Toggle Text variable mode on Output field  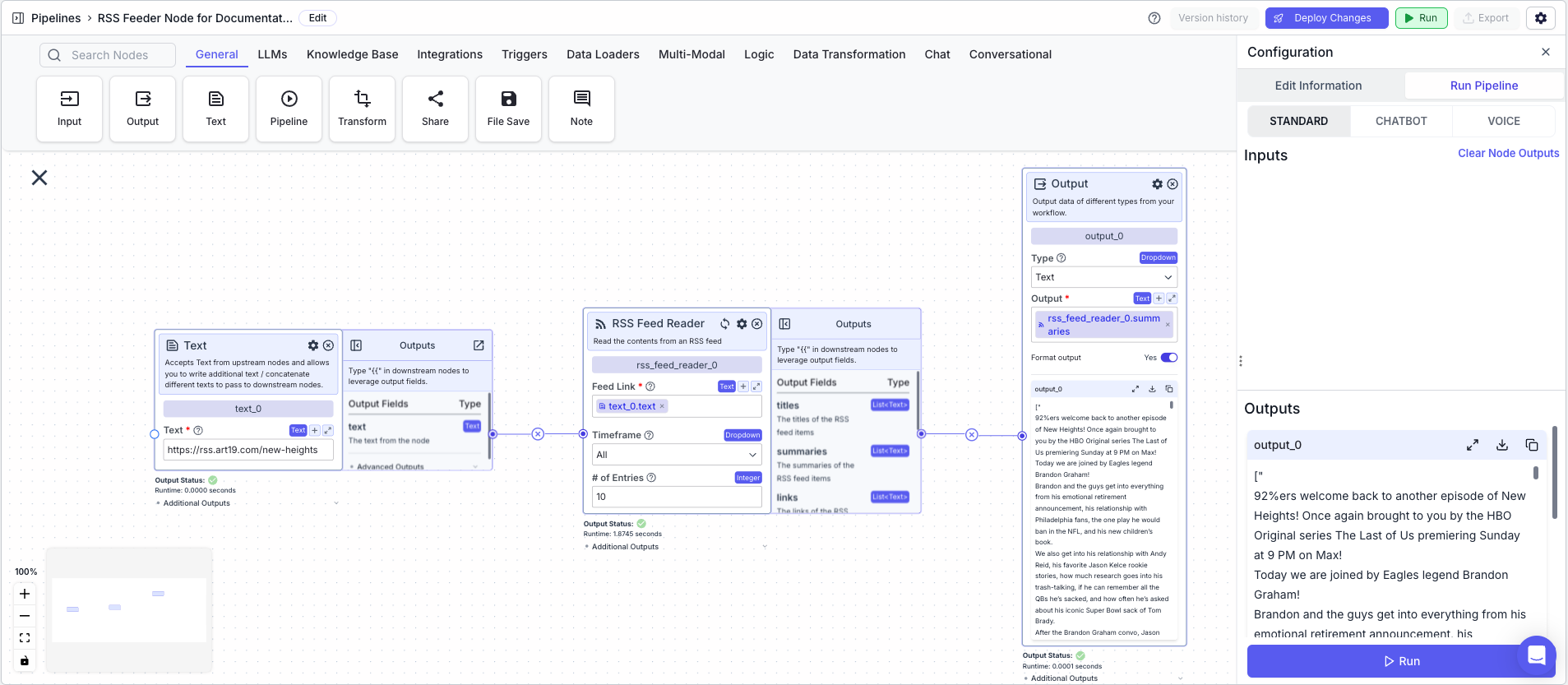click(1142, 299)
